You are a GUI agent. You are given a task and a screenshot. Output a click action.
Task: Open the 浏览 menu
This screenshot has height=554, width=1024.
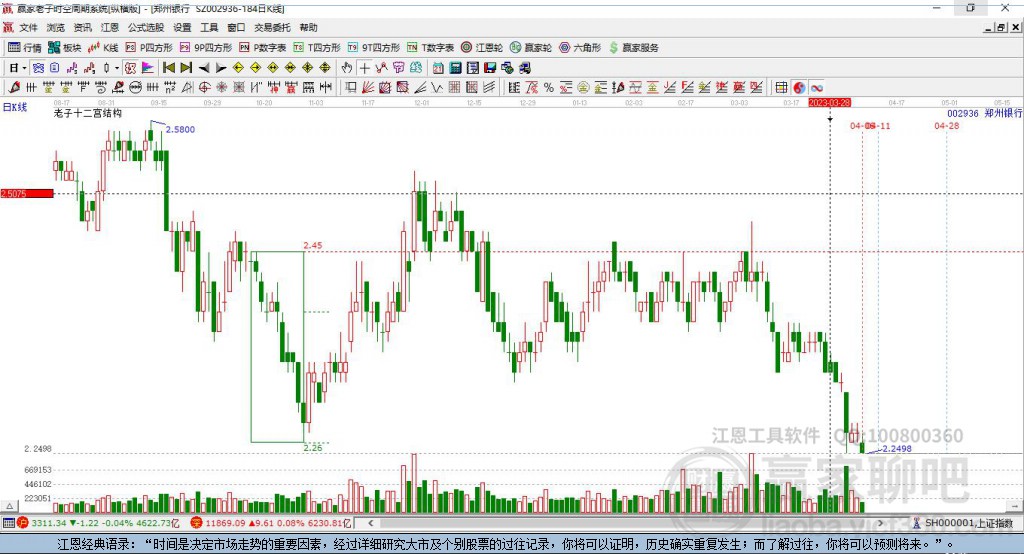pos(56,27)
